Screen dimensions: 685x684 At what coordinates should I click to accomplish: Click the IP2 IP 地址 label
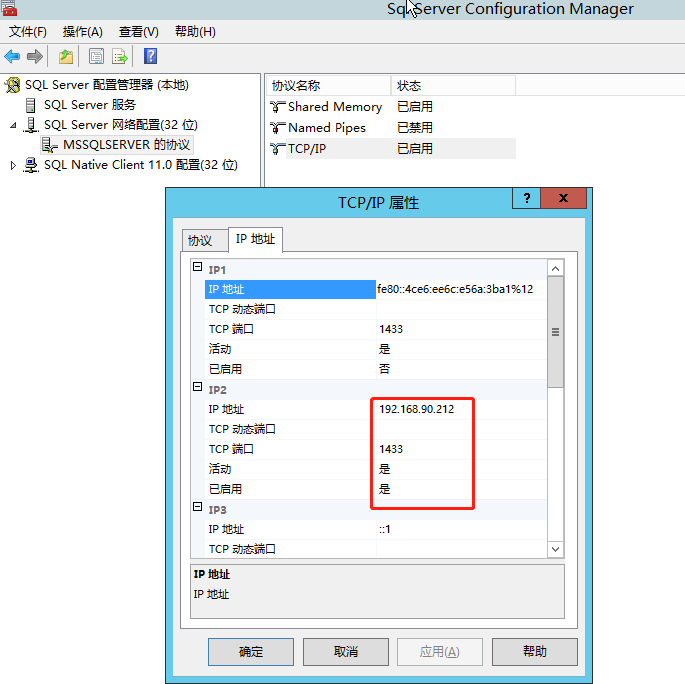point(226,409)
